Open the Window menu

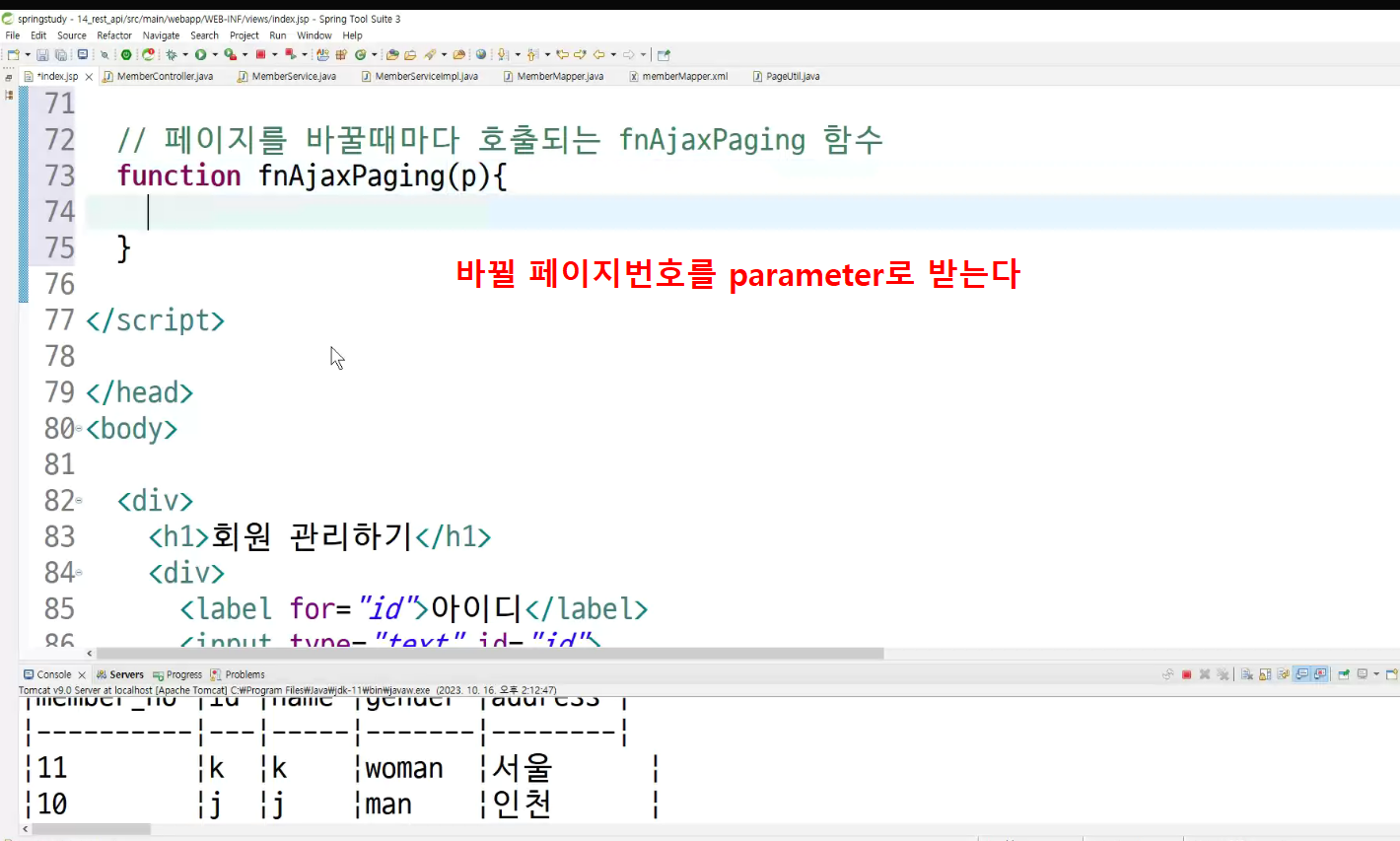click(x=315, y=35)
